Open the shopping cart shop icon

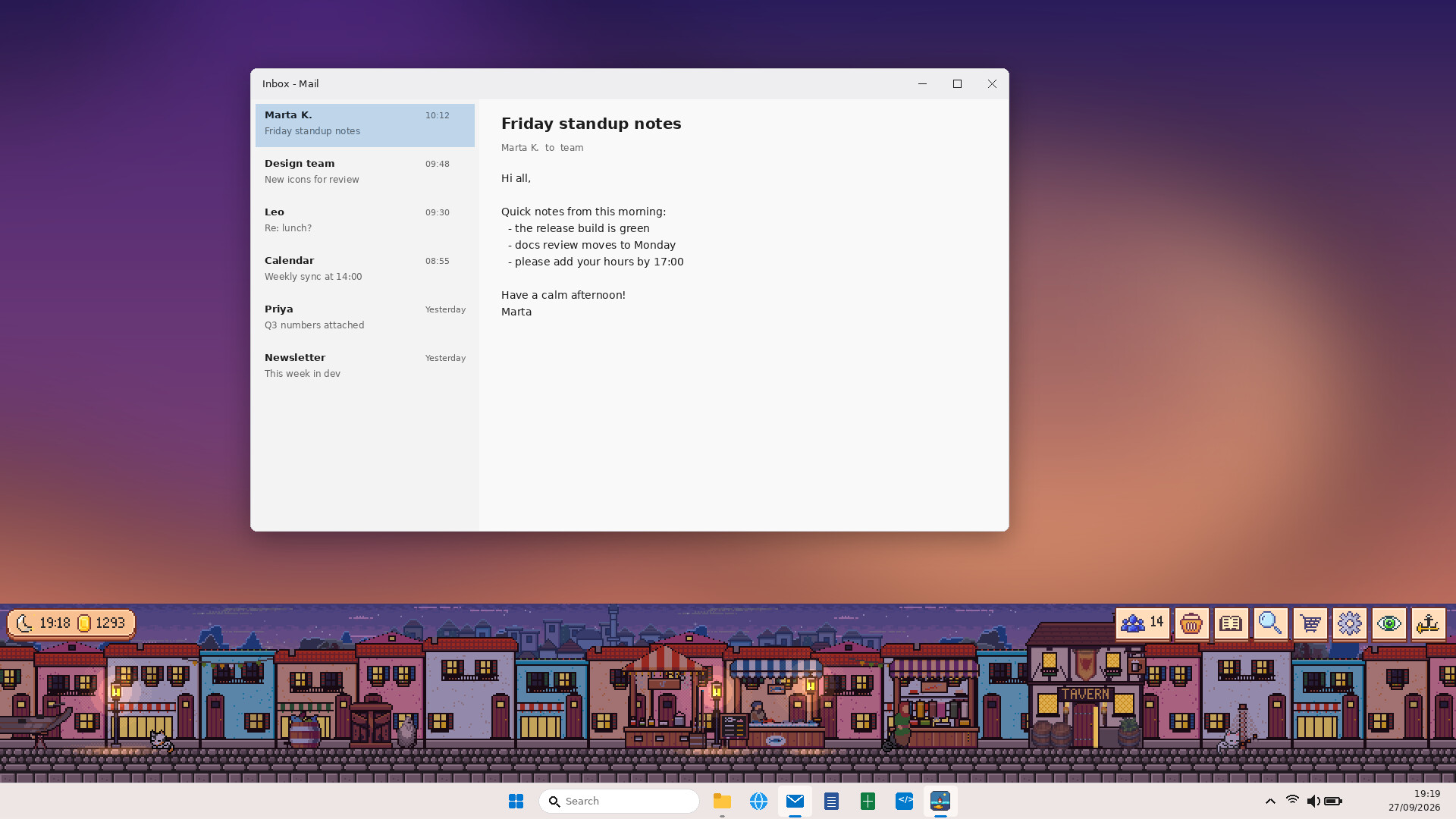pos(1310,623)
